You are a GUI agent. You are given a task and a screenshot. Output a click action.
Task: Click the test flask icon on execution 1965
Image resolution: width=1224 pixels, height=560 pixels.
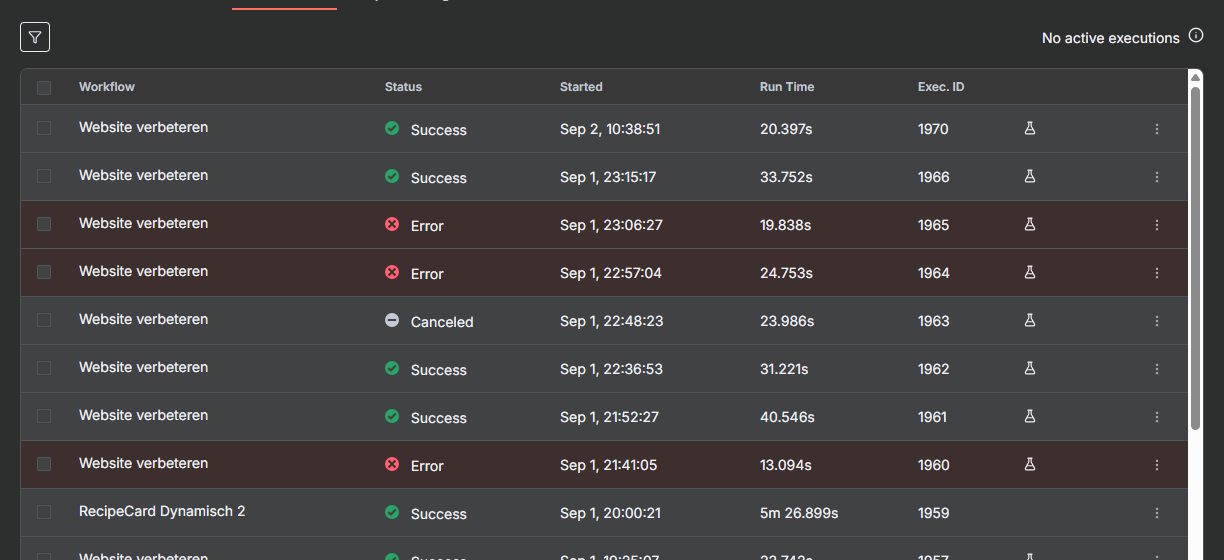tap(1029, 225)
